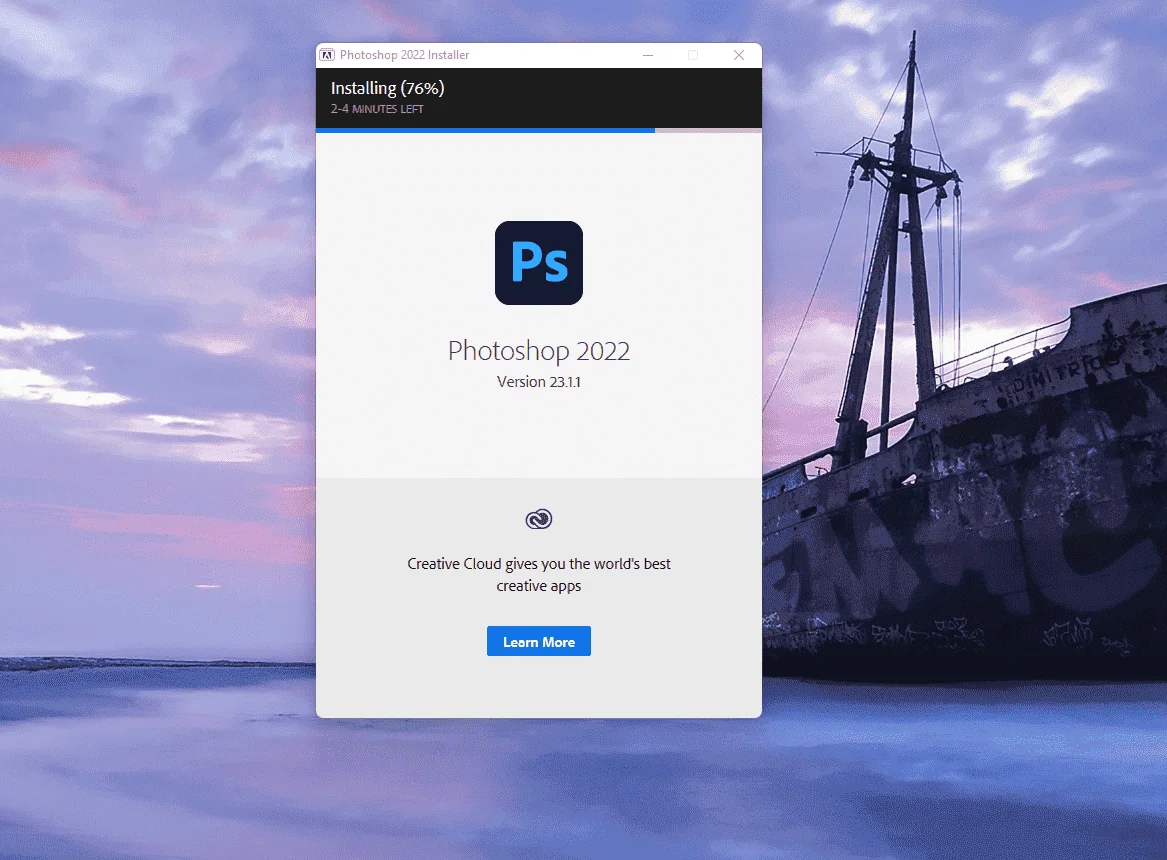This screenshot has width=1167, height=860.
Task: Click the Adobe icon in title bar
Action: (x=327, y=55)
